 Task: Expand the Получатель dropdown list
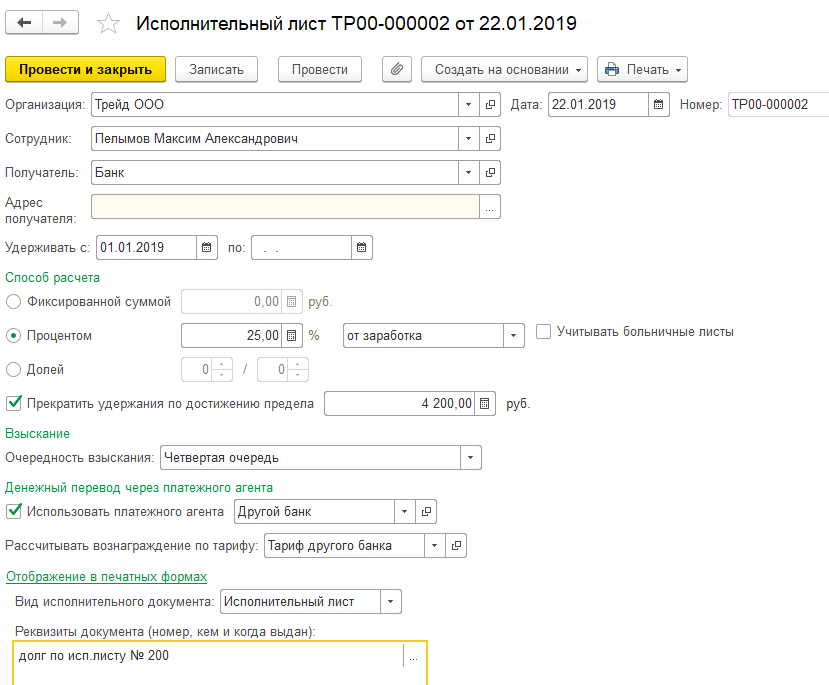coord(468,172)
